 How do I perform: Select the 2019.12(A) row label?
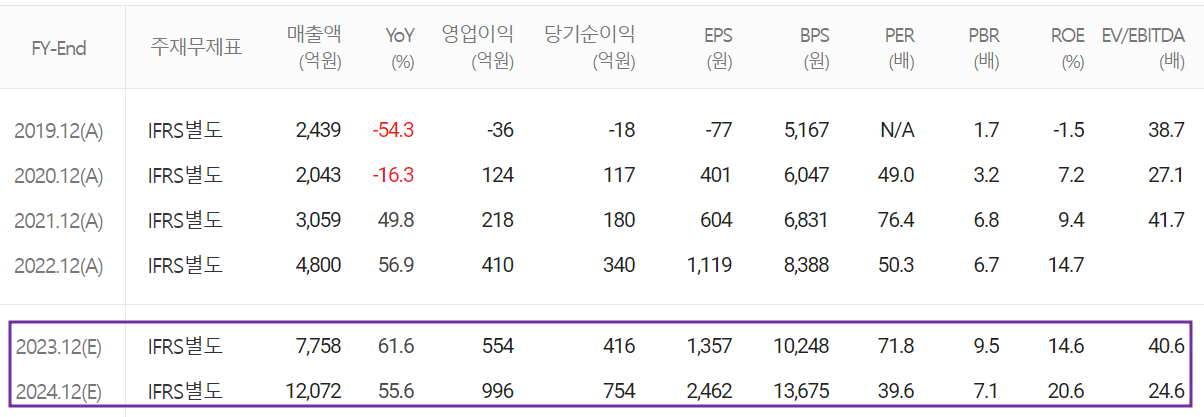click(x=59, y=130)
